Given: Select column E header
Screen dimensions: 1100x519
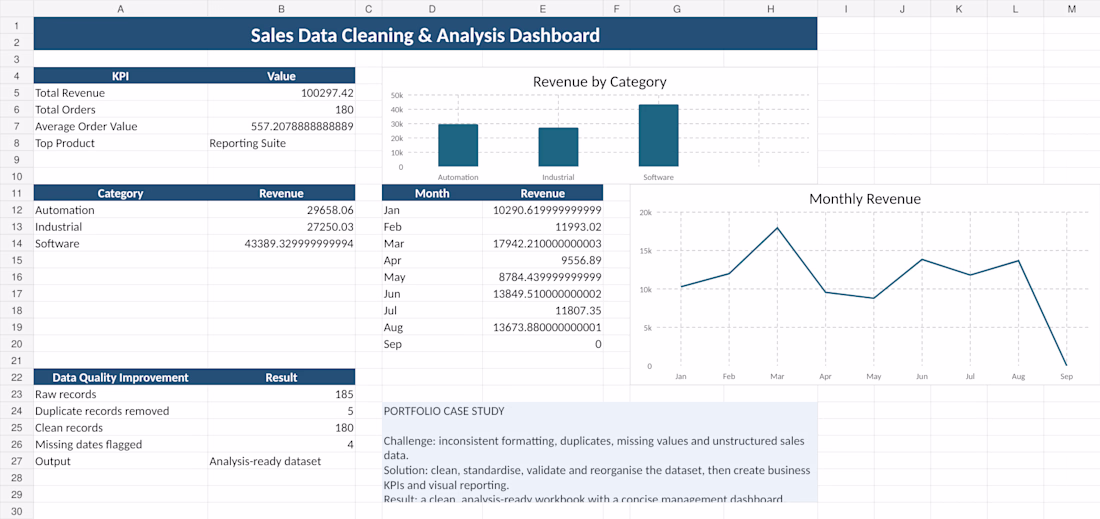Looking at the screenshot, I should click(x=543, y=8).
